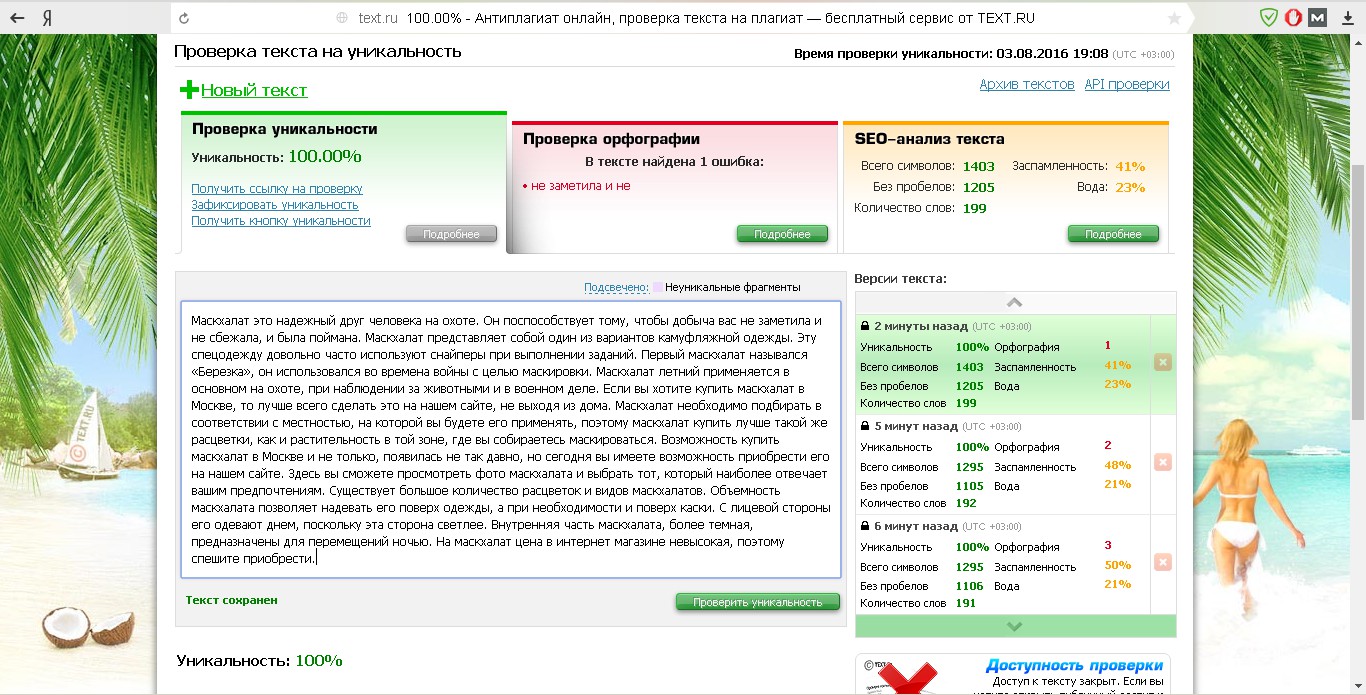Click the Доступность проверки heading
The image size is (1366, 695).
pyautogui.click(x=1074, y=665)
